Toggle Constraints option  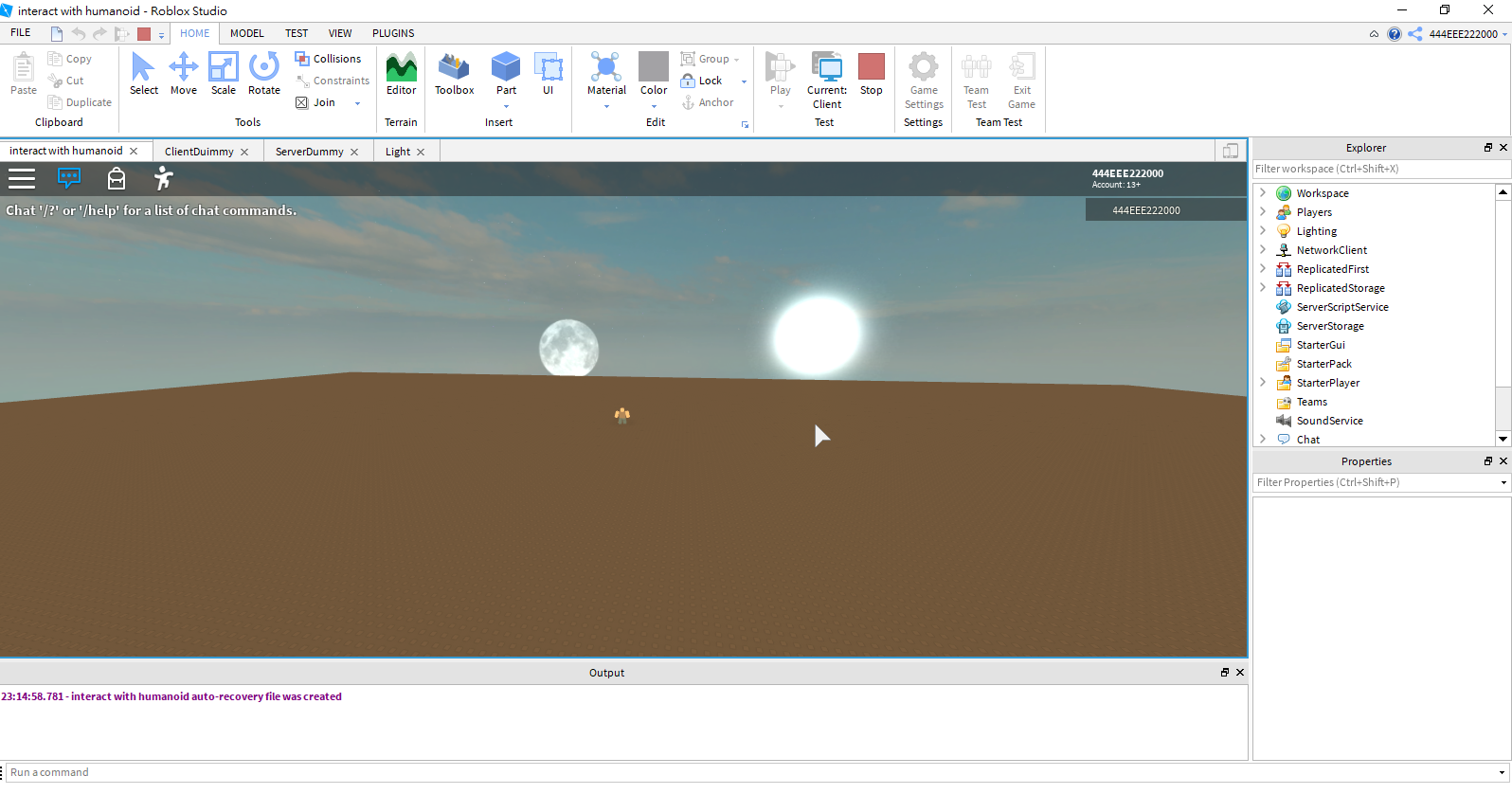pyautogui.click(x=332, y=81)
